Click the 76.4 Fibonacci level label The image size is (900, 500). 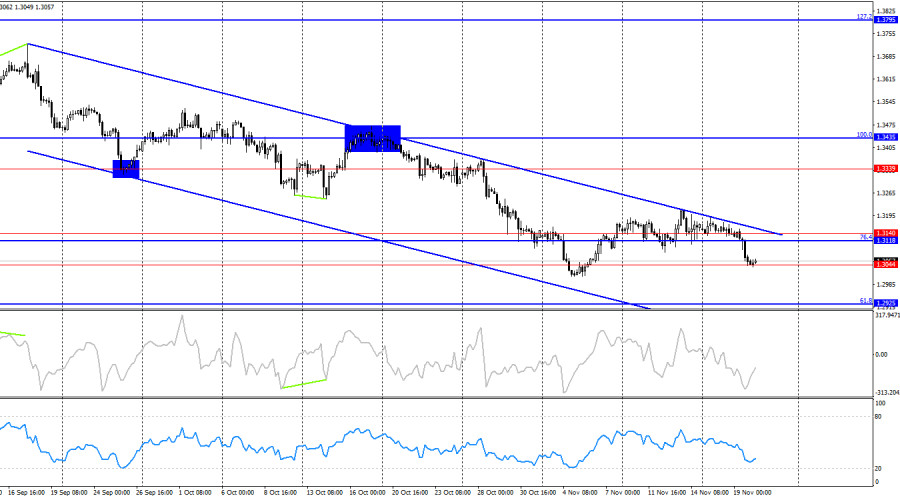coord(865,237)
